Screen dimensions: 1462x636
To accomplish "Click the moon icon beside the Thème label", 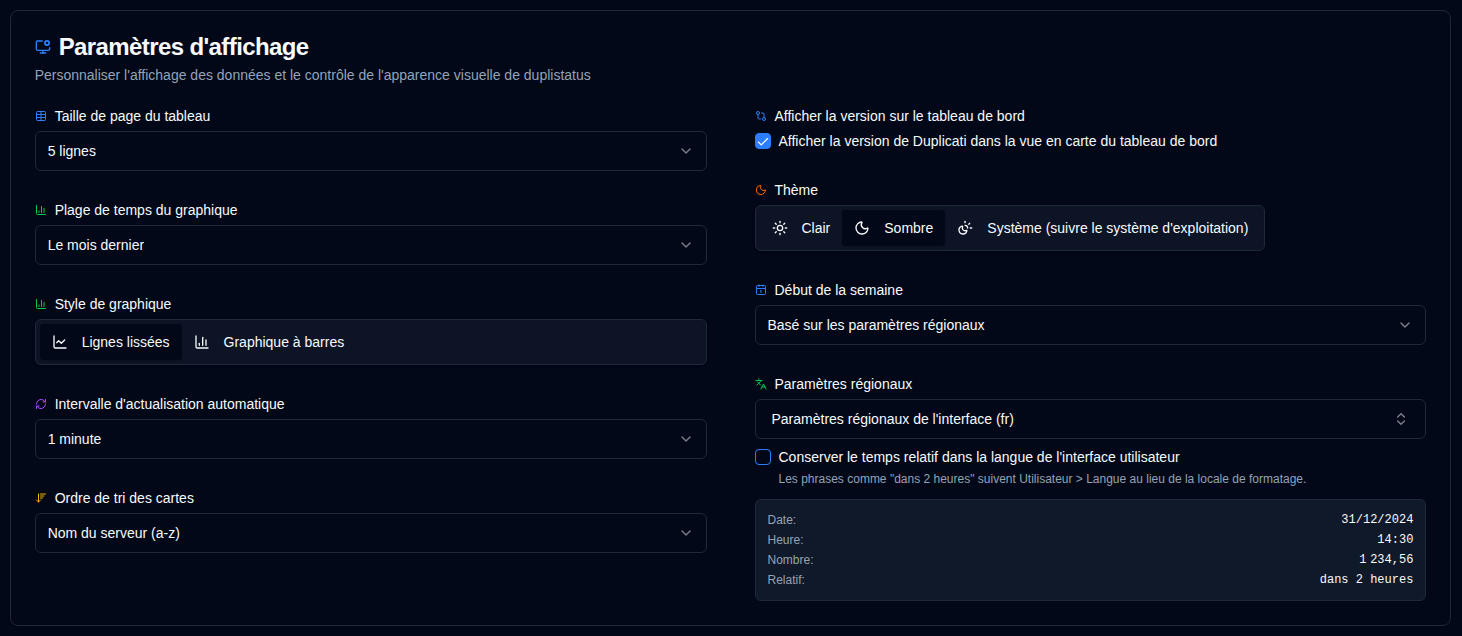I will tap(761, 190).
